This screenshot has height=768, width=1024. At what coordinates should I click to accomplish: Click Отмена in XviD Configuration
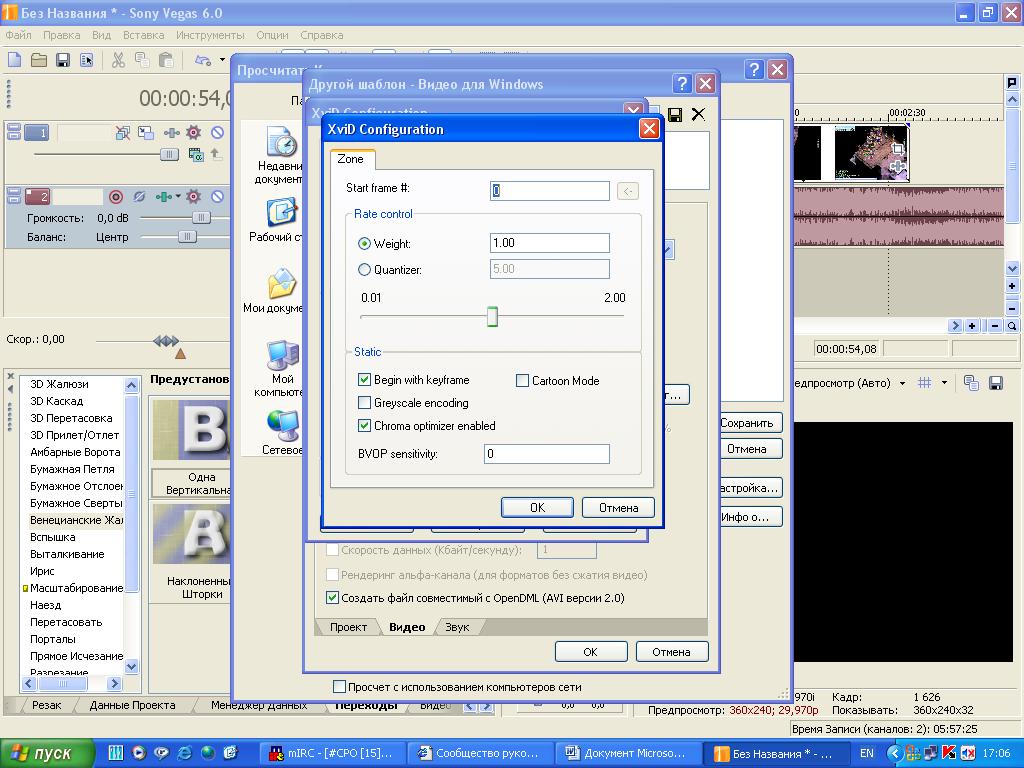(x=618, y=507)
